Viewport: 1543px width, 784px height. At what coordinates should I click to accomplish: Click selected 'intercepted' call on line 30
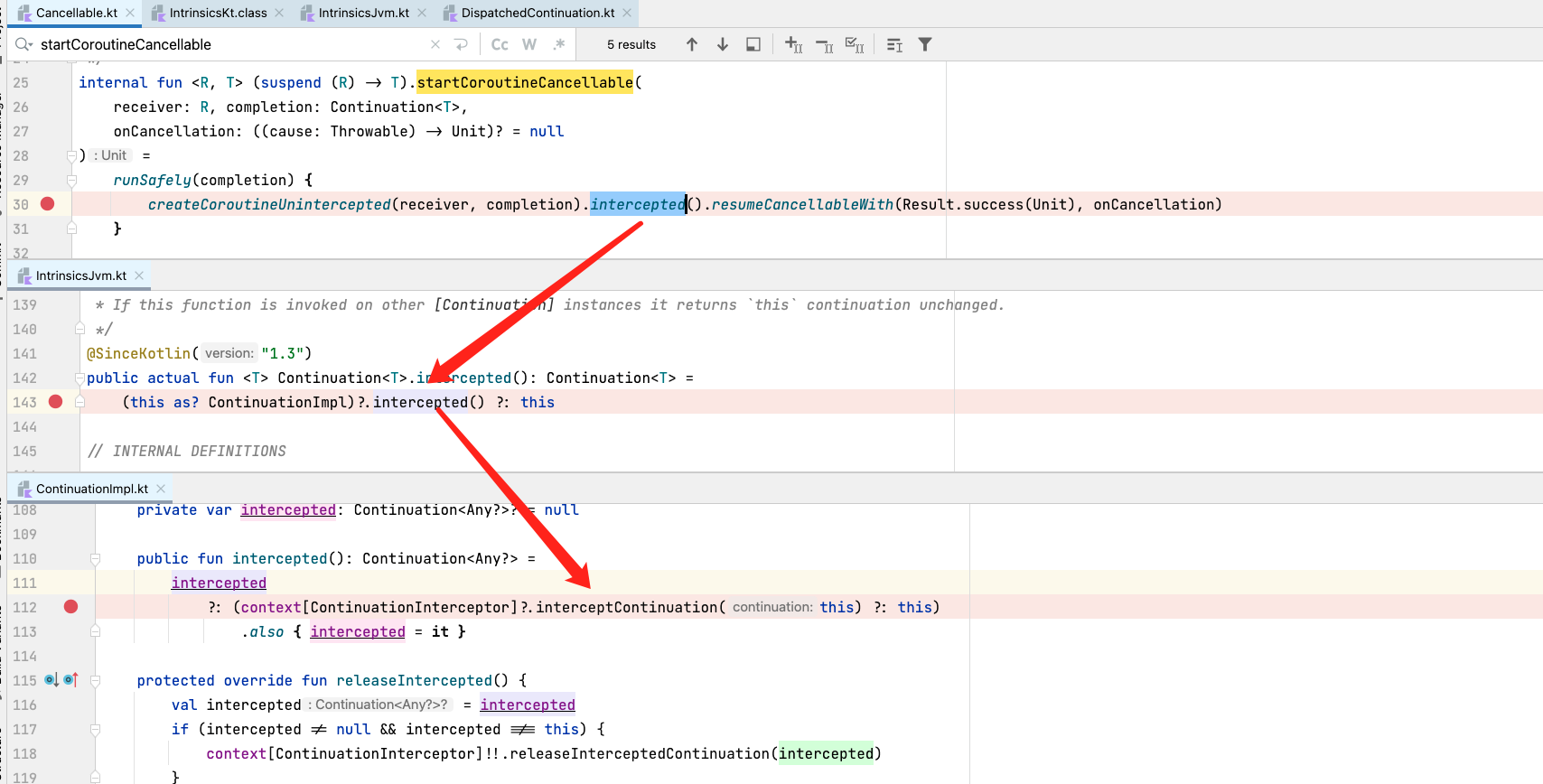[x=638, y=204]
